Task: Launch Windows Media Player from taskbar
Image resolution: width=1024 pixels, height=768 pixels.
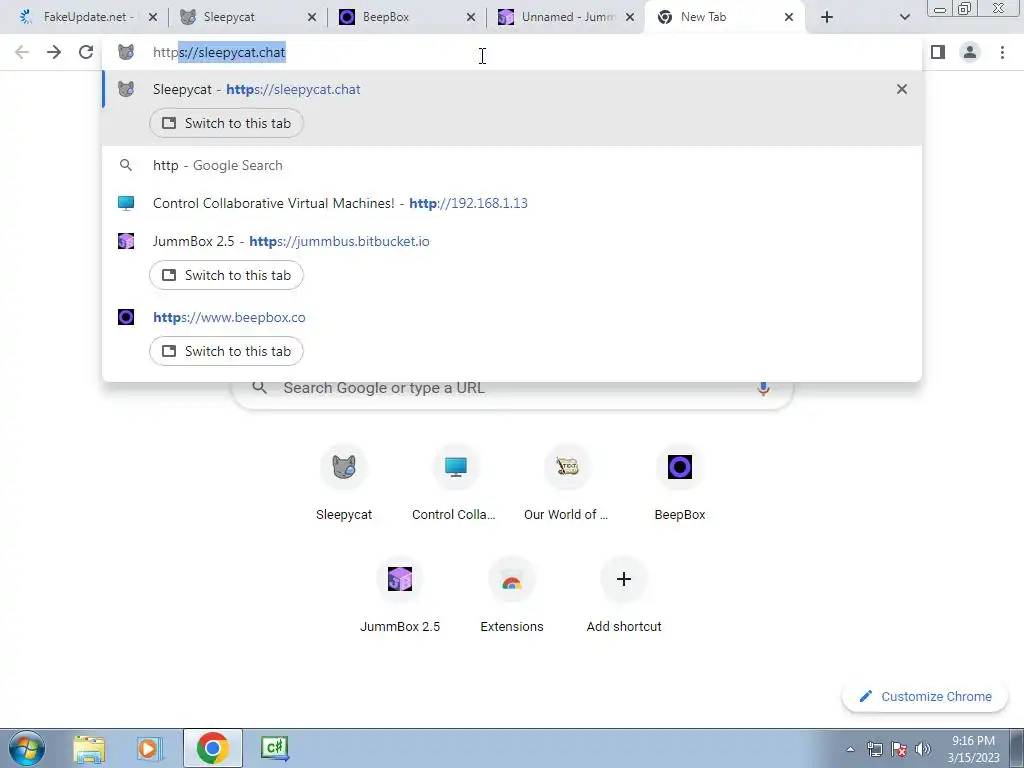Action: (x=150, y=748)
